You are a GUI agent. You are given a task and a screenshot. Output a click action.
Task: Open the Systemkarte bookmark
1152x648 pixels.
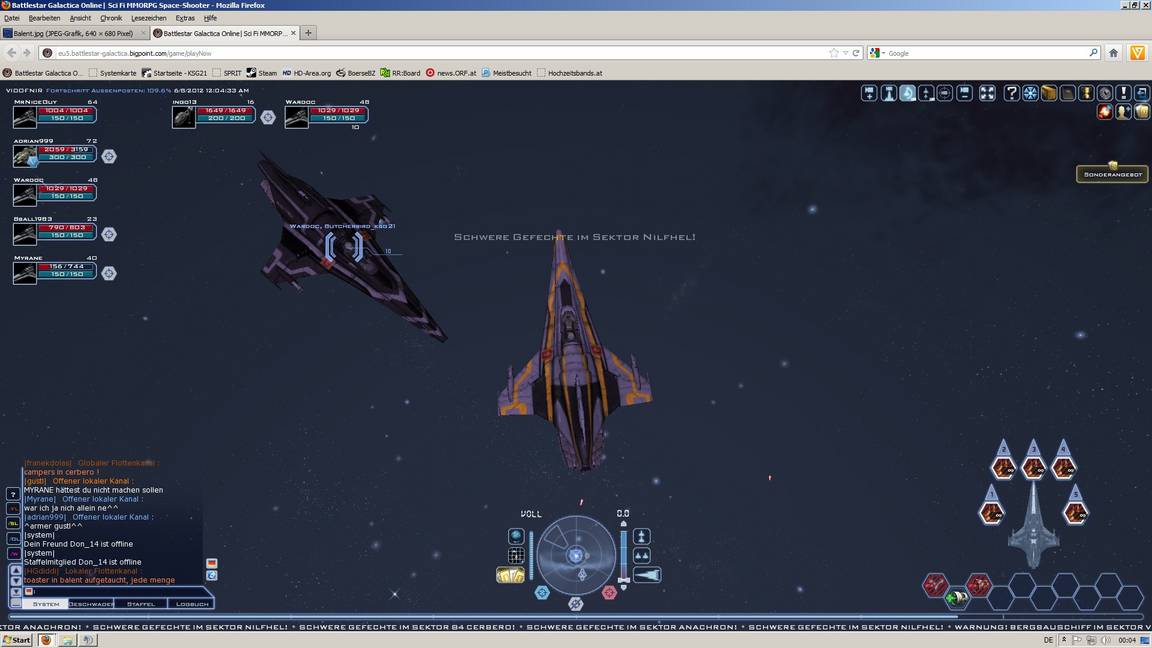[112, 73]
